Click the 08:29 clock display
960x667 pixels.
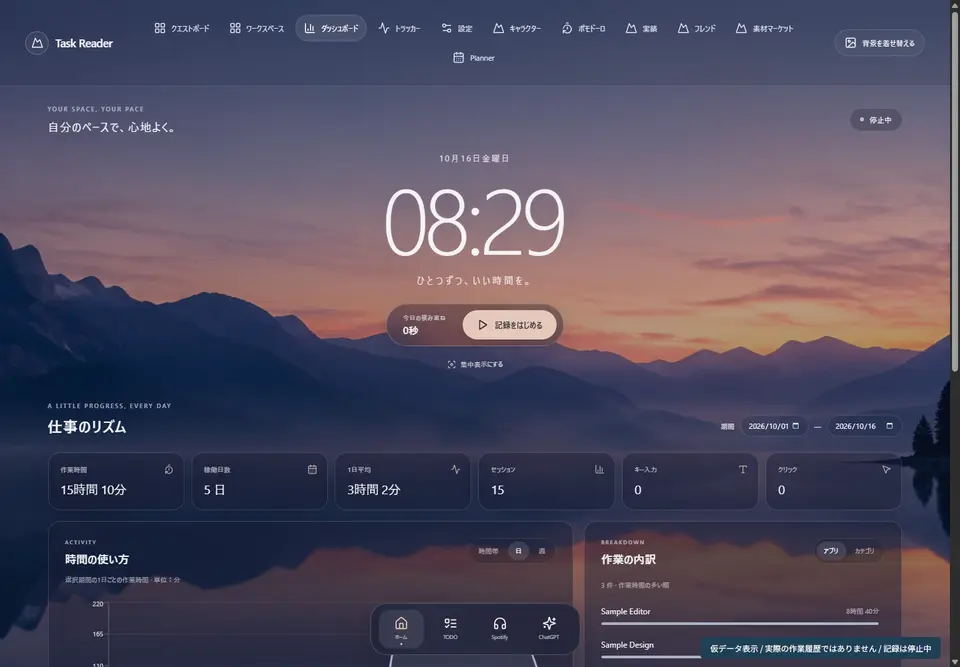tap(474, 223)
